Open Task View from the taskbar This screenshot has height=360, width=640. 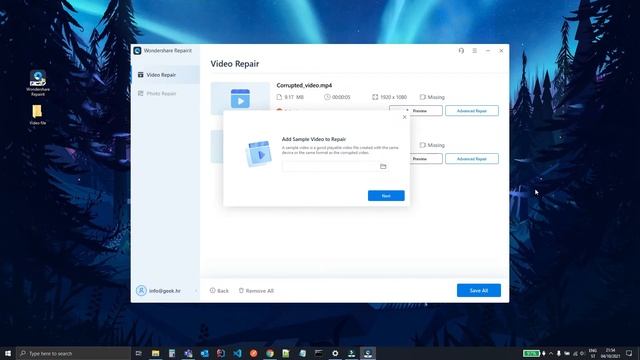click(138, 353)
